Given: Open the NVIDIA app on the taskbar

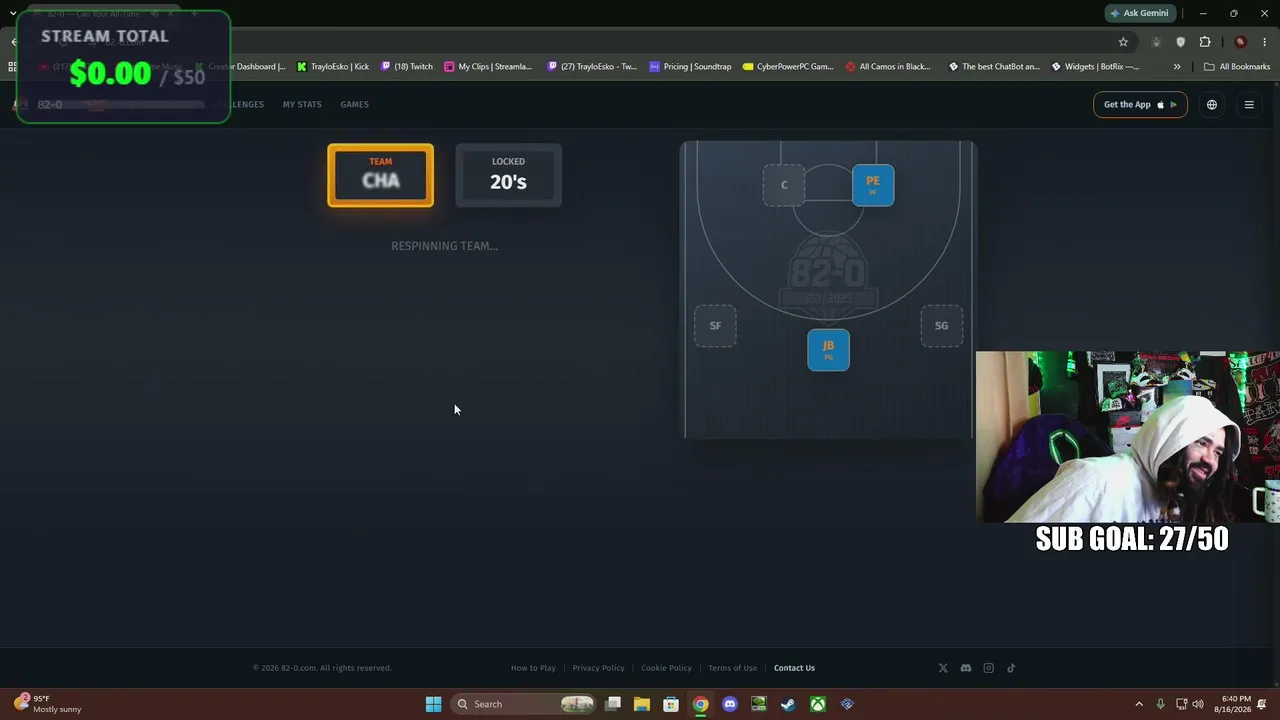Looking at the screenshot, I should pos(759,704).
